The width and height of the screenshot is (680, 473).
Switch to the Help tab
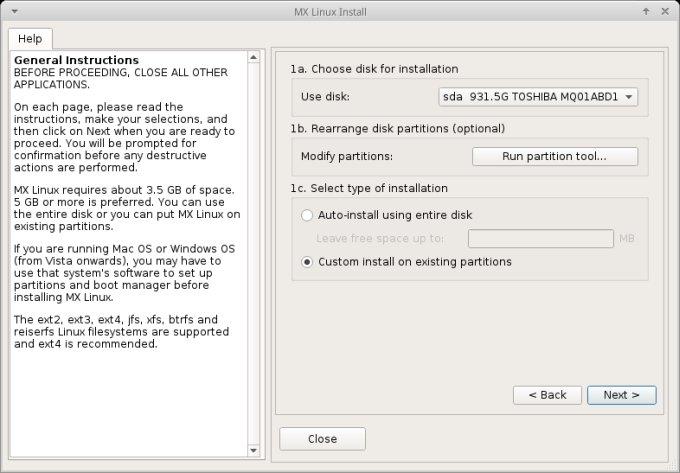tap(30, 39)
